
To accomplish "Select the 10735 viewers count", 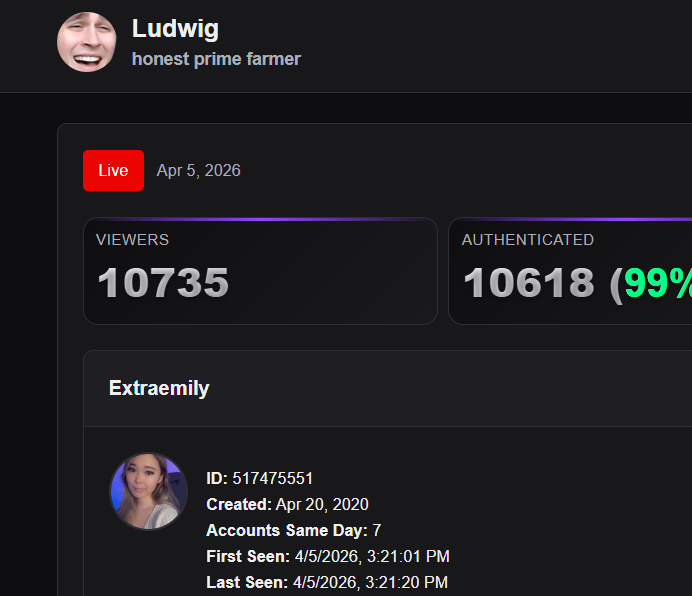I will coord(163,283).
